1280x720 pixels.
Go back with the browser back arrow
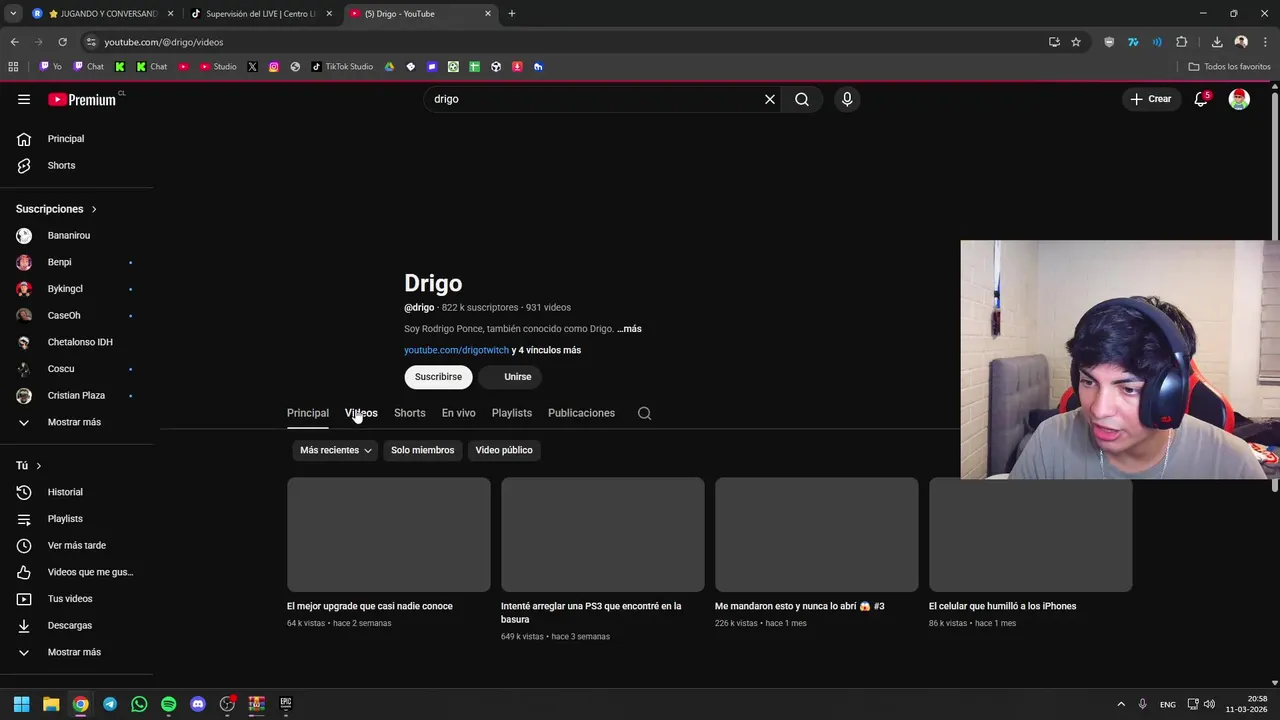point(14,42)
